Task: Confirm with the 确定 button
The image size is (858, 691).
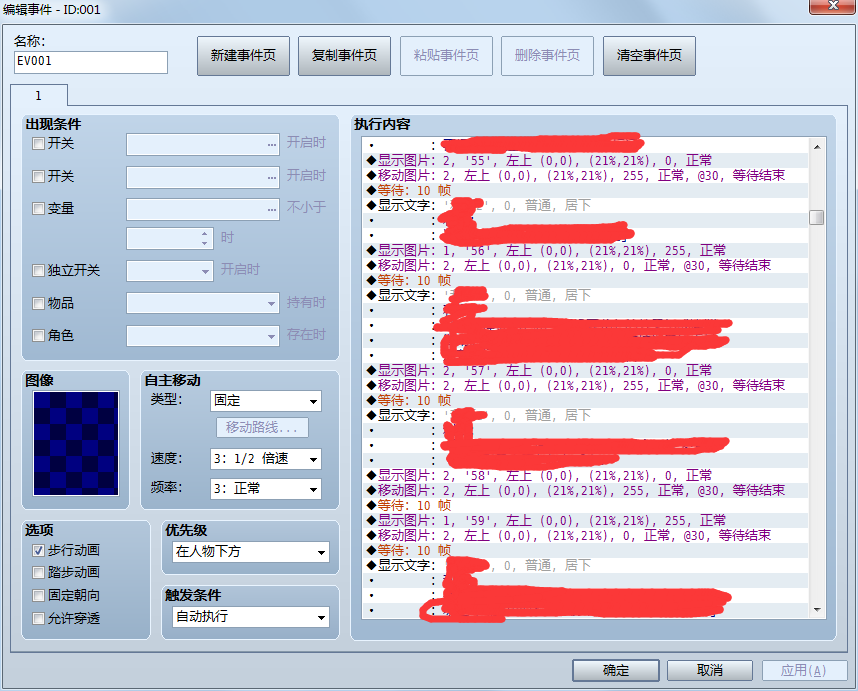Action: coord(616,670)
